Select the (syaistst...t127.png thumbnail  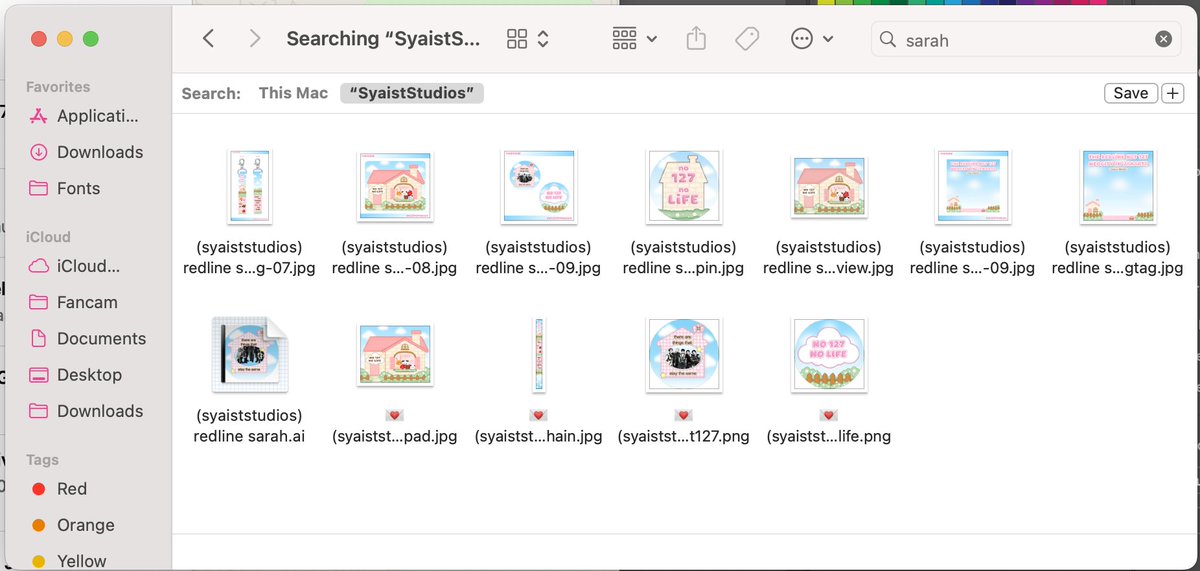click(682, 354)
